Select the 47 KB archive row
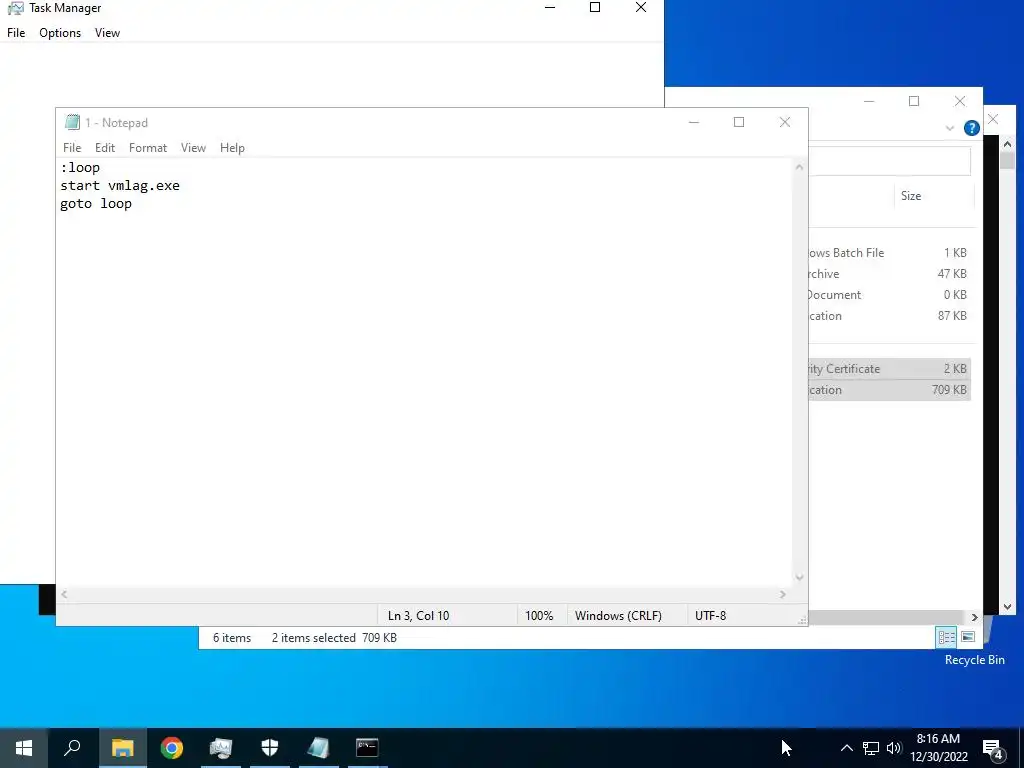This screenshot has width=1024, height=768. click(889, 274)
